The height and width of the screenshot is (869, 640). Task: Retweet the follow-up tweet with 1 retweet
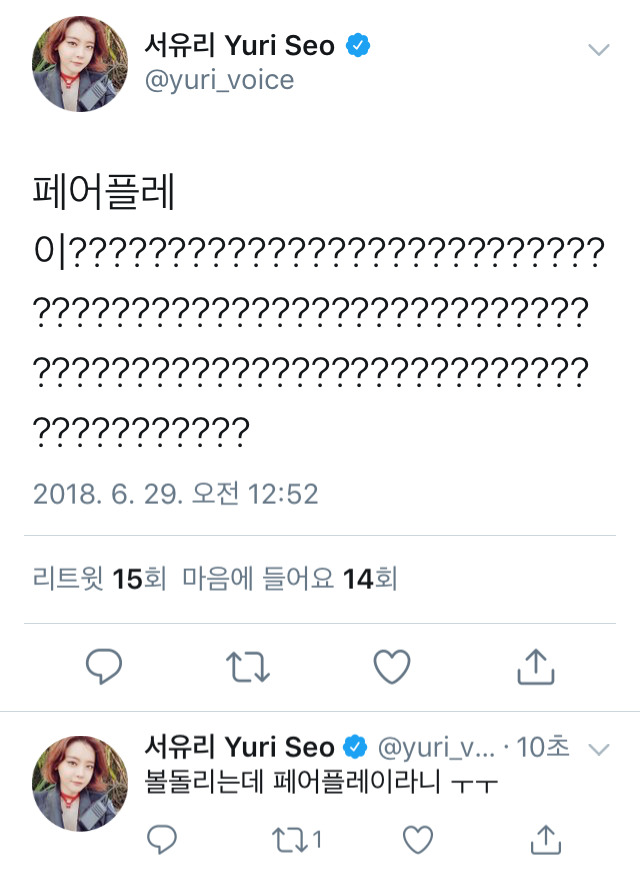tap(291, 838)
